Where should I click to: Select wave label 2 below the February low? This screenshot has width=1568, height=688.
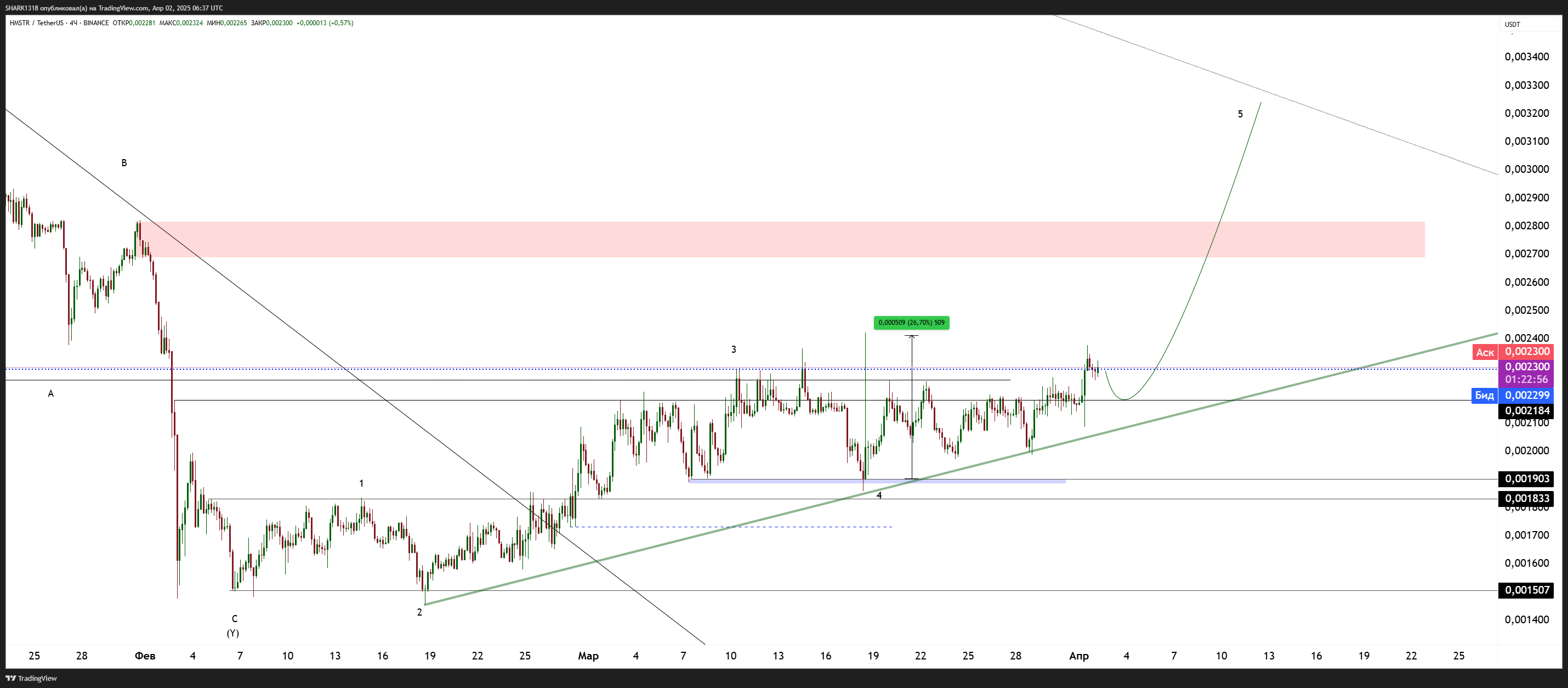[419, 612]
